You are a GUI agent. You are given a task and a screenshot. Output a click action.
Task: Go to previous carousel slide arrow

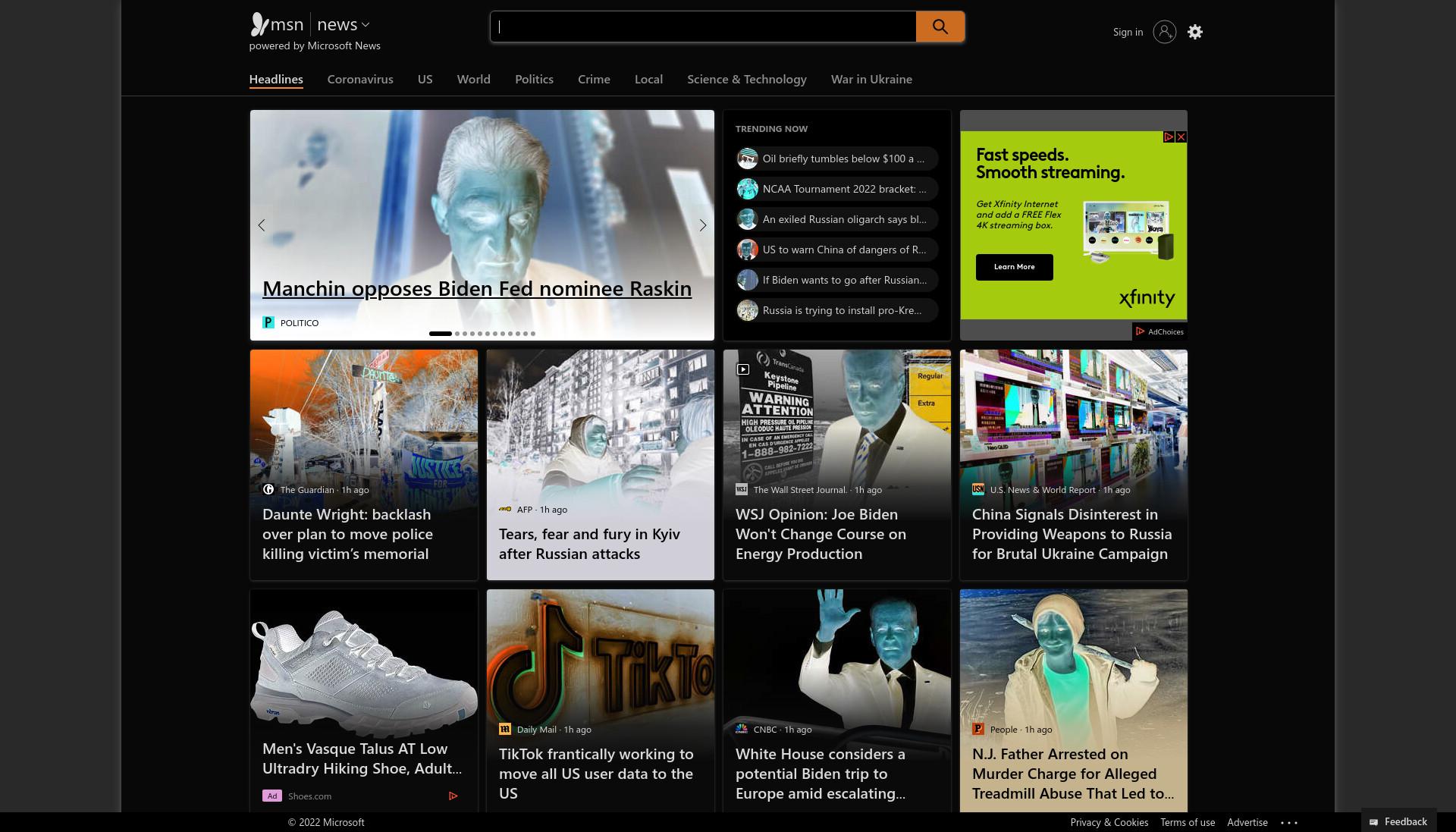(262, 225)
